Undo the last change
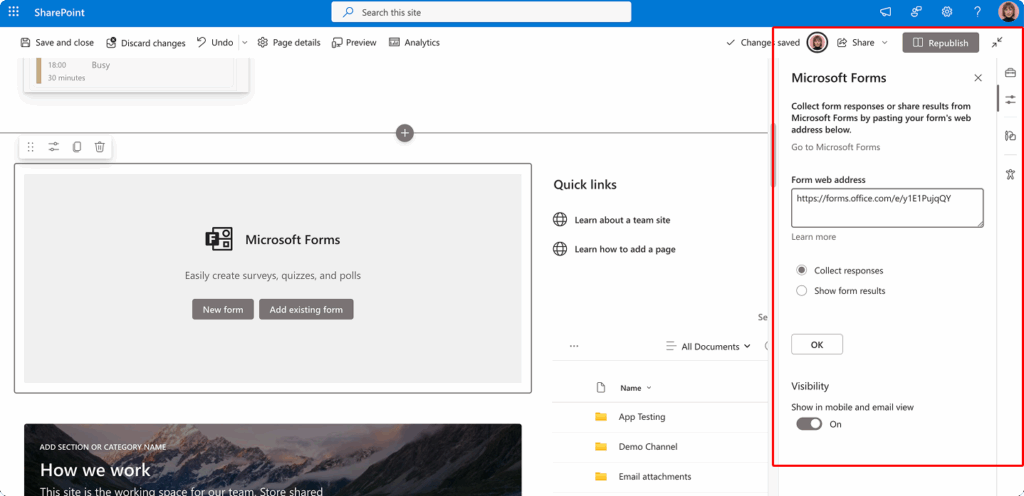The width and height of the screenshot is (1024, 496). 215,42
